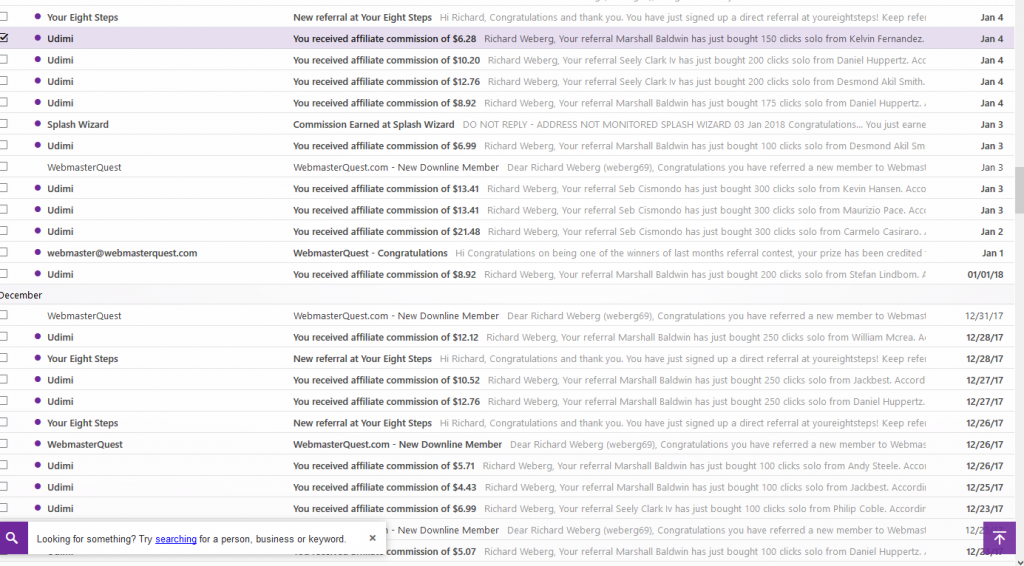Image resolution: width=1024 pixels, height=566 pixels.
Task: Open 'New referral at Your Eight Steps' dated 12/28/17
Action: tap(362, 358)
